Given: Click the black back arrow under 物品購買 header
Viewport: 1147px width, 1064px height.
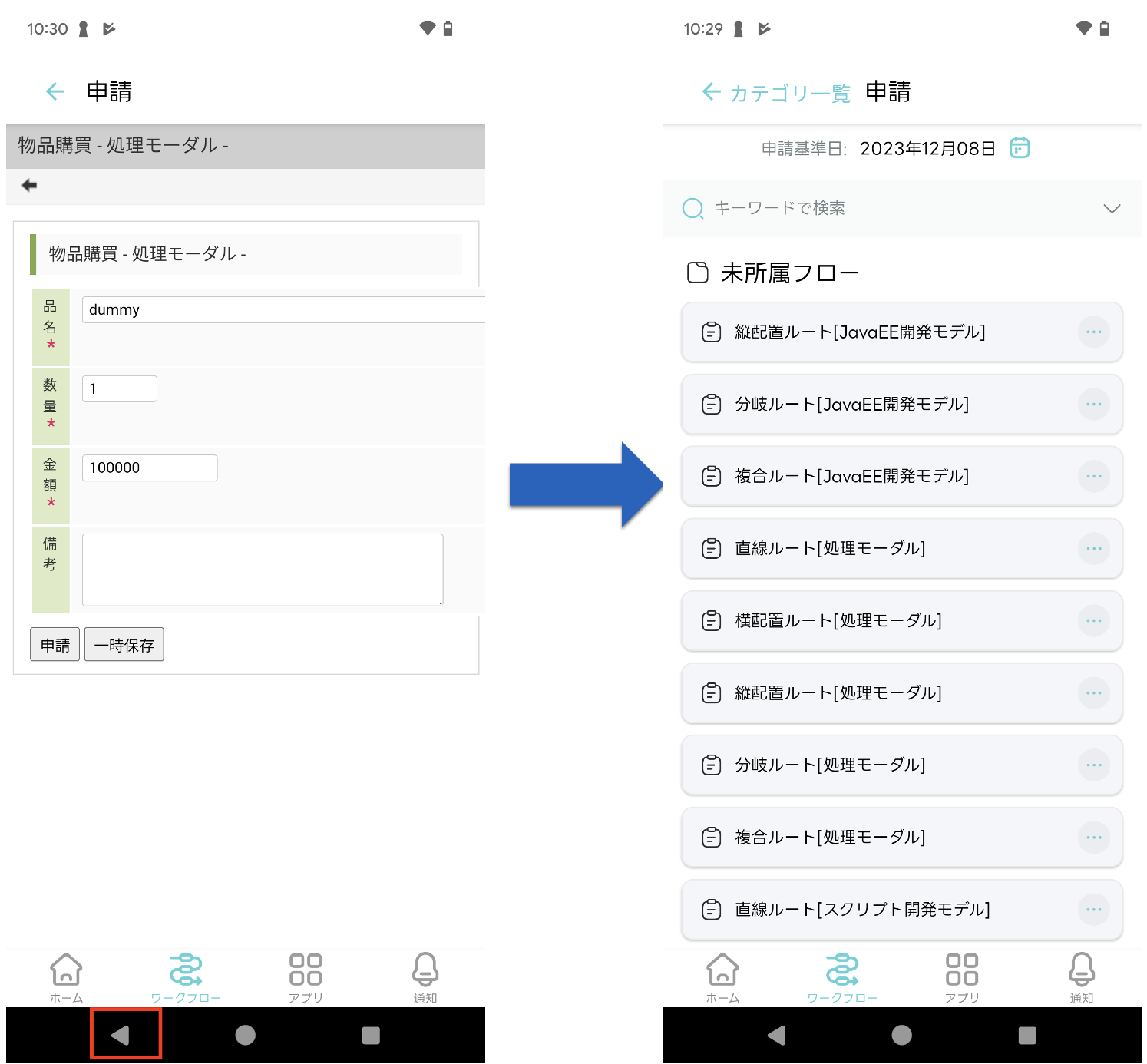Looking at the screenshot, I should [29, 185].
